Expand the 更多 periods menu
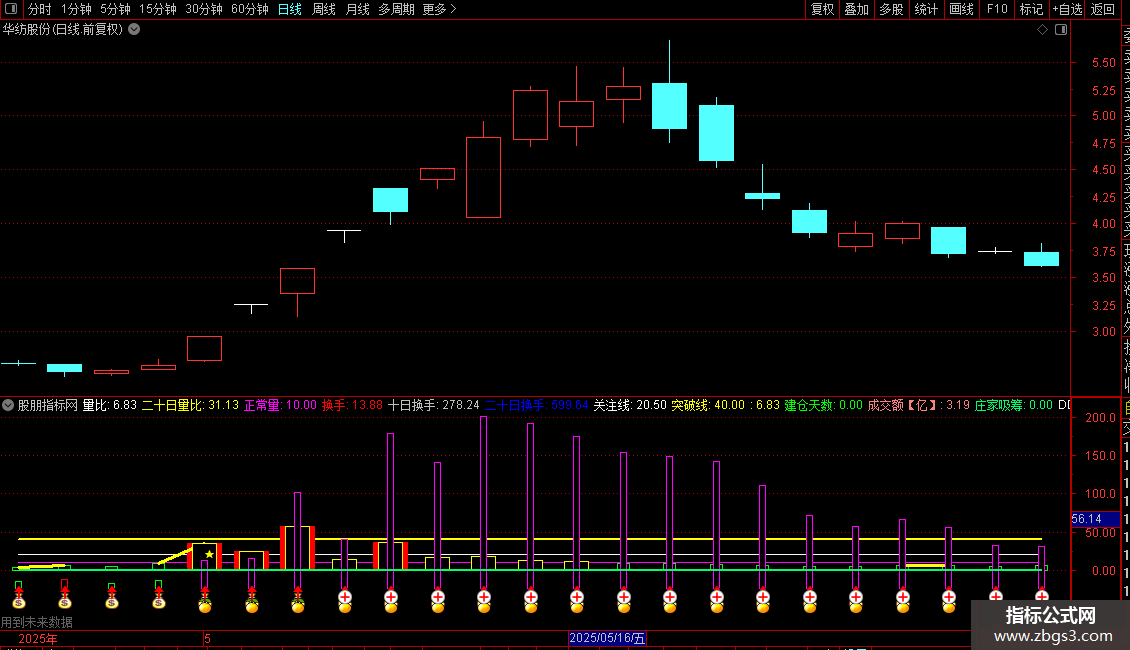The image size is (1130, 650). (440, 9)
